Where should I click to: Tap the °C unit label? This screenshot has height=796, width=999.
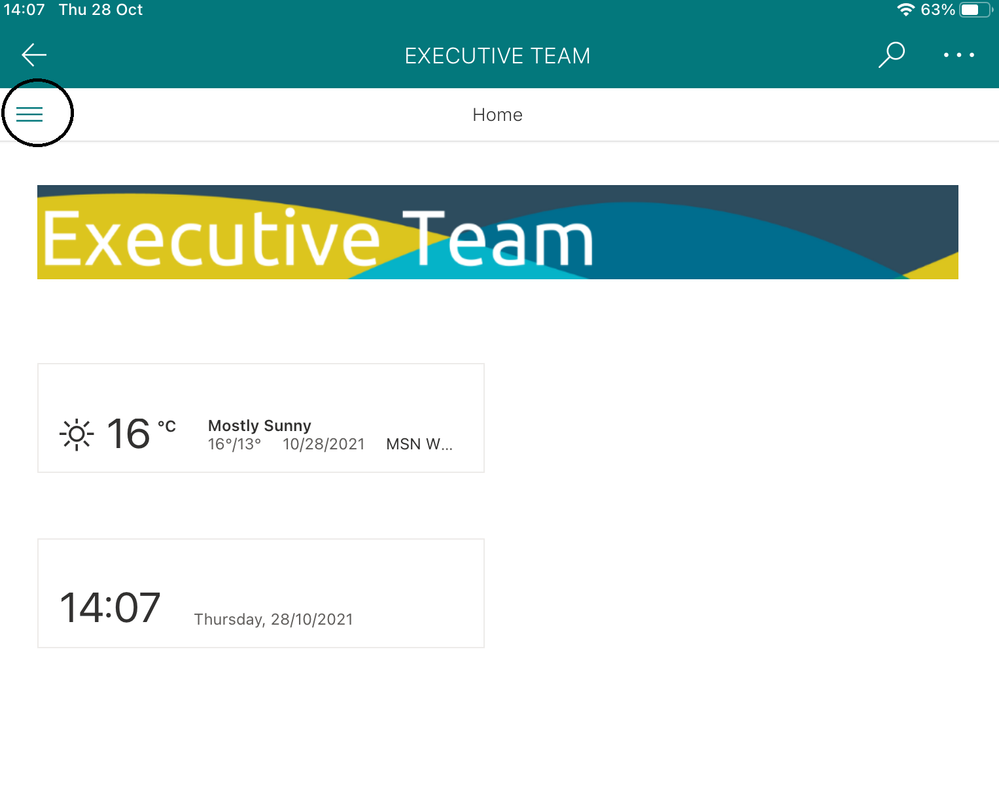click(166, 426)
